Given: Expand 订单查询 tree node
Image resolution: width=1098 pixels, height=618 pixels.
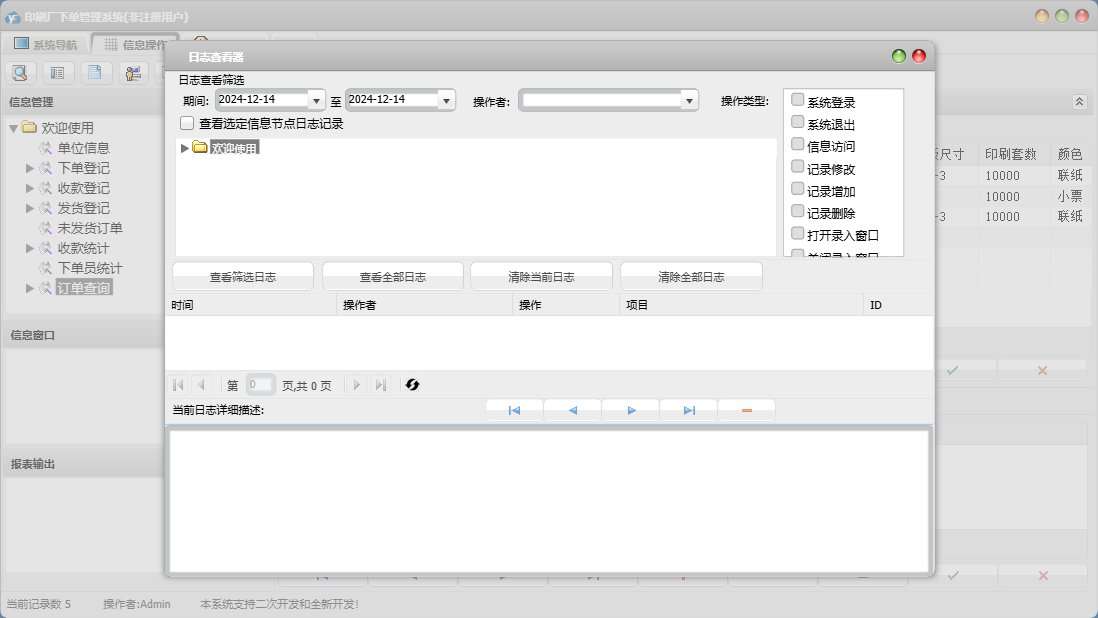Looking at the screenshot, I should tap(29, 288).
